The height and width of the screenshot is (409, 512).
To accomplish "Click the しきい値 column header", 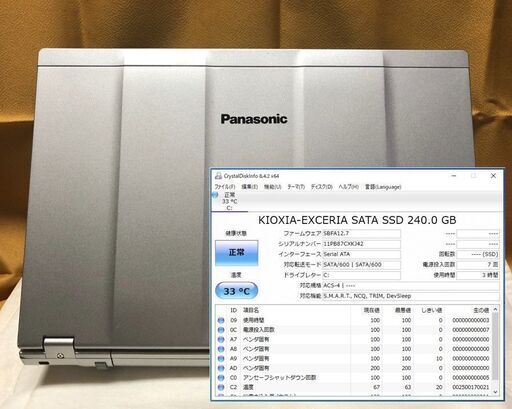I will (x=432, y=310).
